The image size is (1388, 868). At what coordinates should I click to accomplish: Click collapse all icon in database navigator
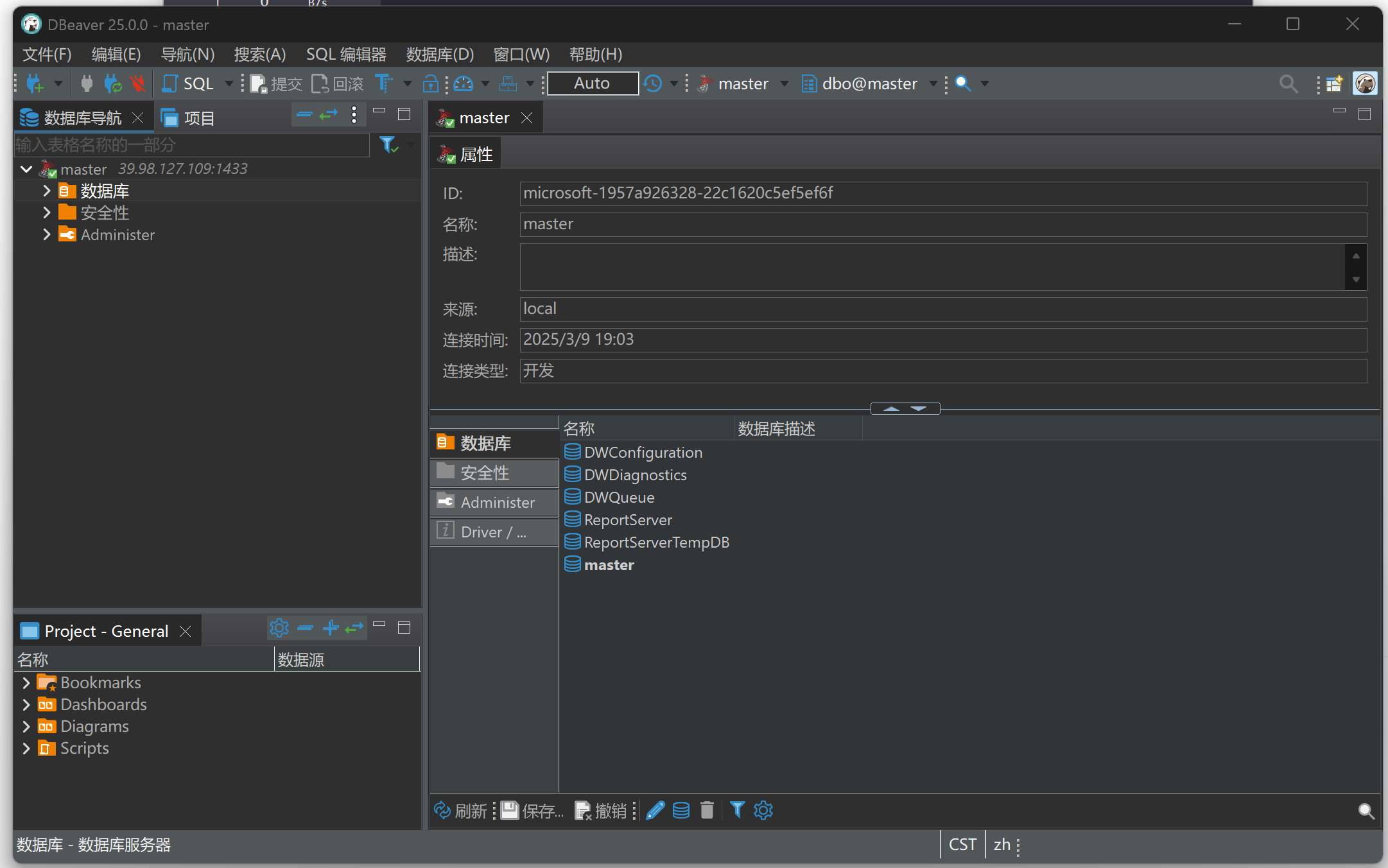click(304, 115)
